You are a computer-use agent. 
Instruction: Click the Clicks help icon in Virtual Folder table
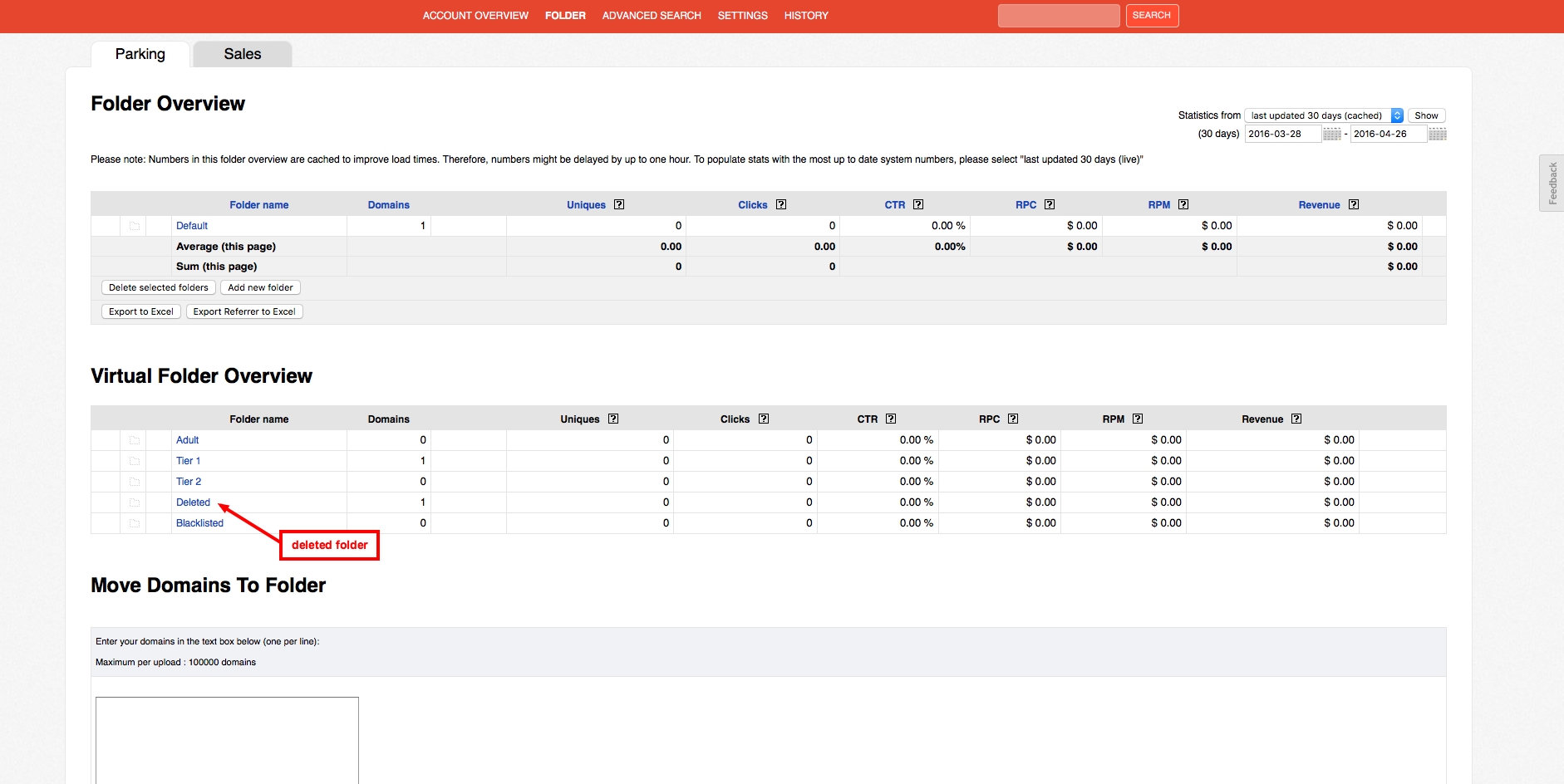click(x=764, y=419)
